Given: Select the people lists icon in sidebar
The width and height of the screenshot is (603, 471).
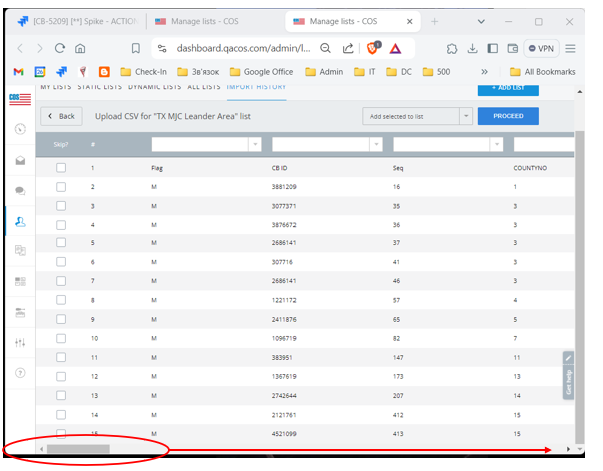Looking at the screenshot, I should pos(20,221).
